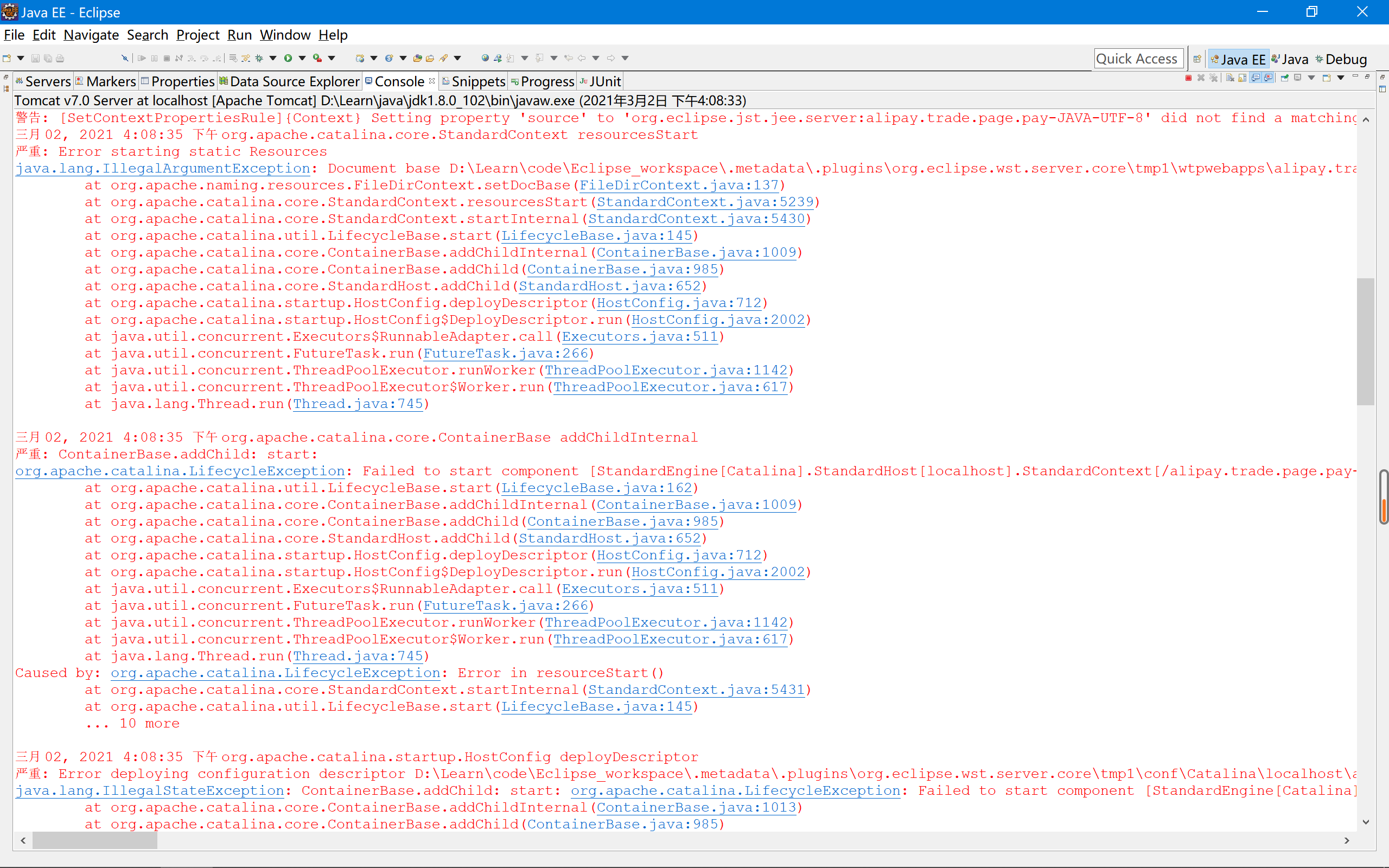Click the Clear Console icon
The height and width of the screenshot is (868, 1389).
click(x=1230, y=78)
